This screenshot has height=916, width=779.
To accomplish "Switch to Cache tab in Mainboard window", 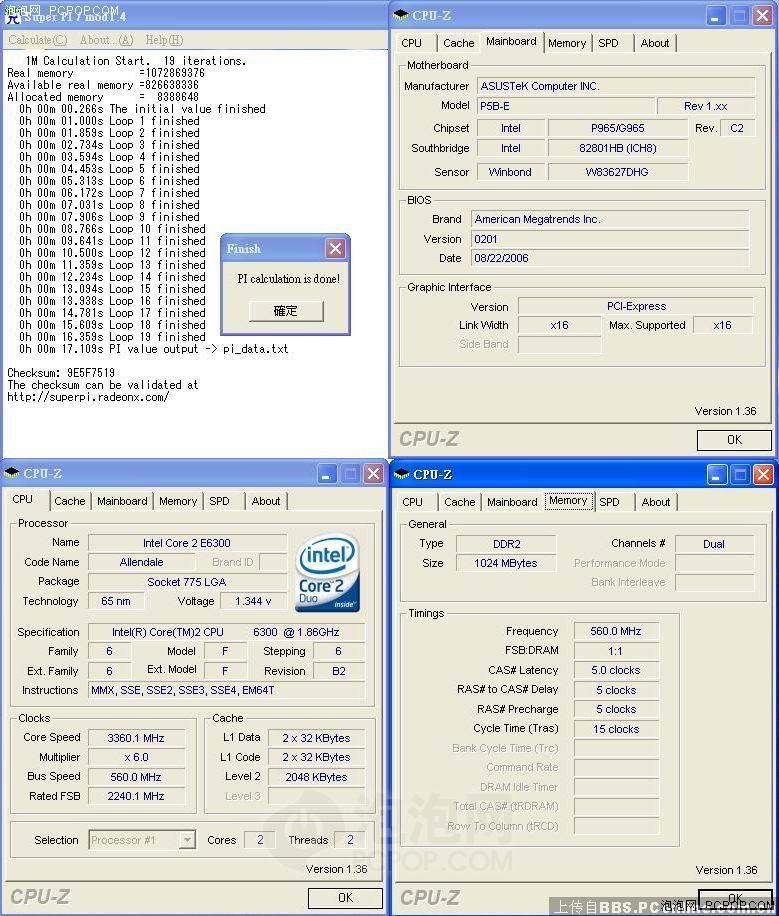I will click(459, 43).
